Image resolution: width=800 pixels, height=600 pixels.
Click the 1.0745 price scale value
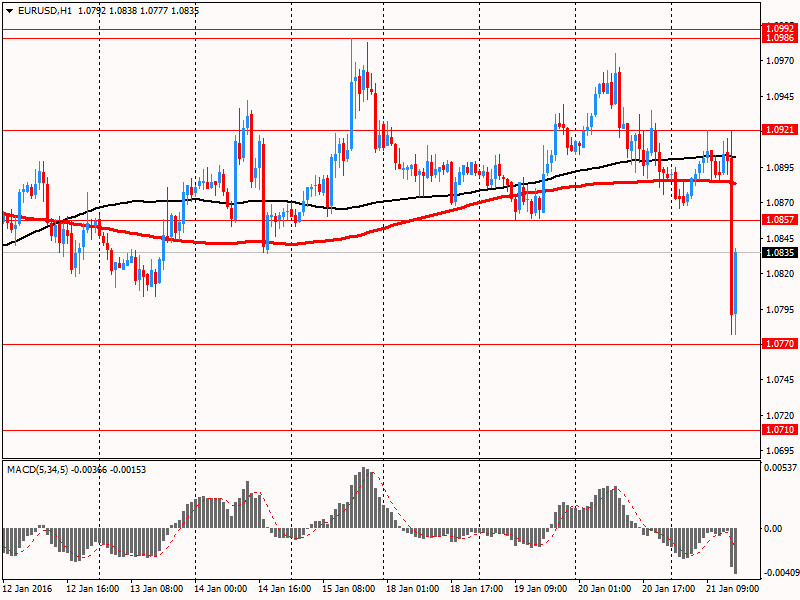pyautogui.click(x=779, y=380)
